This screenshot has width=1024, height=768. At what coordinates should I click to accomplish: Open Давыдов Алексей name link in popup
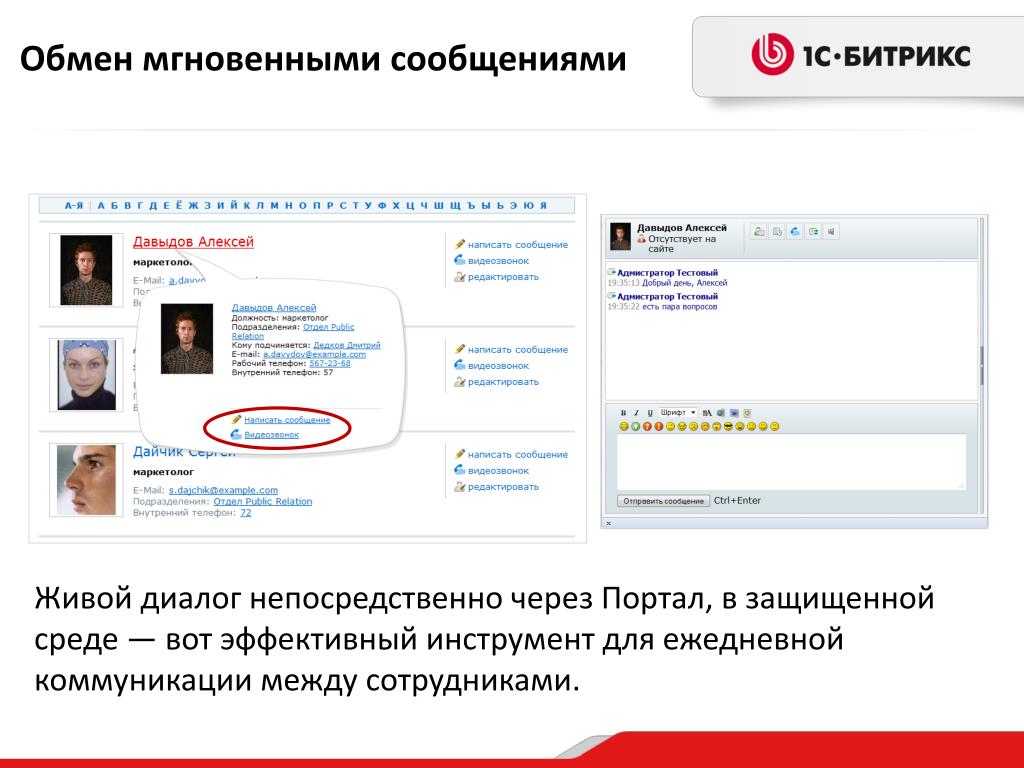pos(274,308)
